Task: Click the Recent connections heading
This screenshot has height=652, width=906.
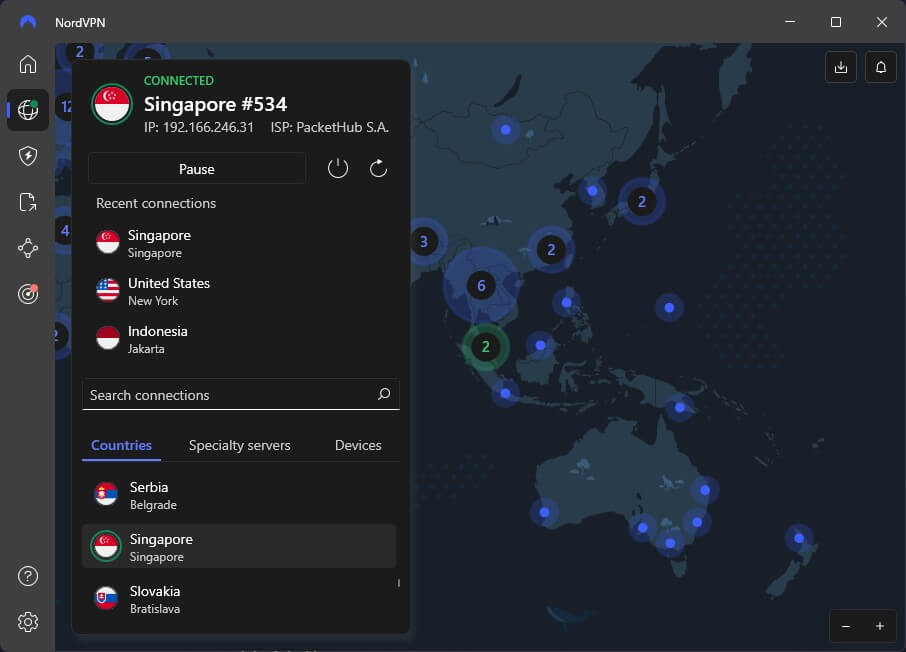Action: coord(156,203)
